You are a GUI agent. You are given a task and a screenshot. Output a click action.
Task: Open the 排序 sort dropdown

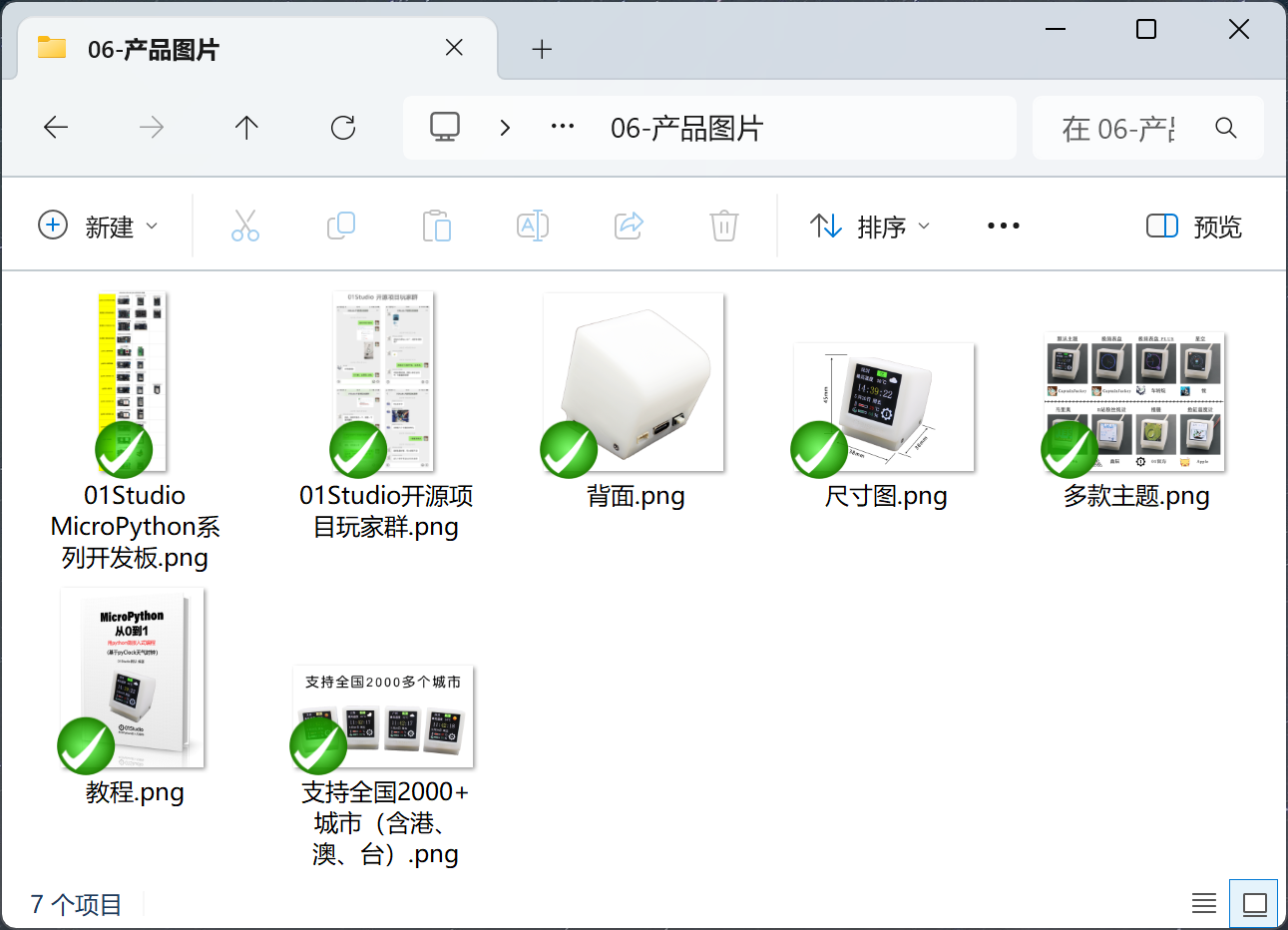tap(869, 227)
